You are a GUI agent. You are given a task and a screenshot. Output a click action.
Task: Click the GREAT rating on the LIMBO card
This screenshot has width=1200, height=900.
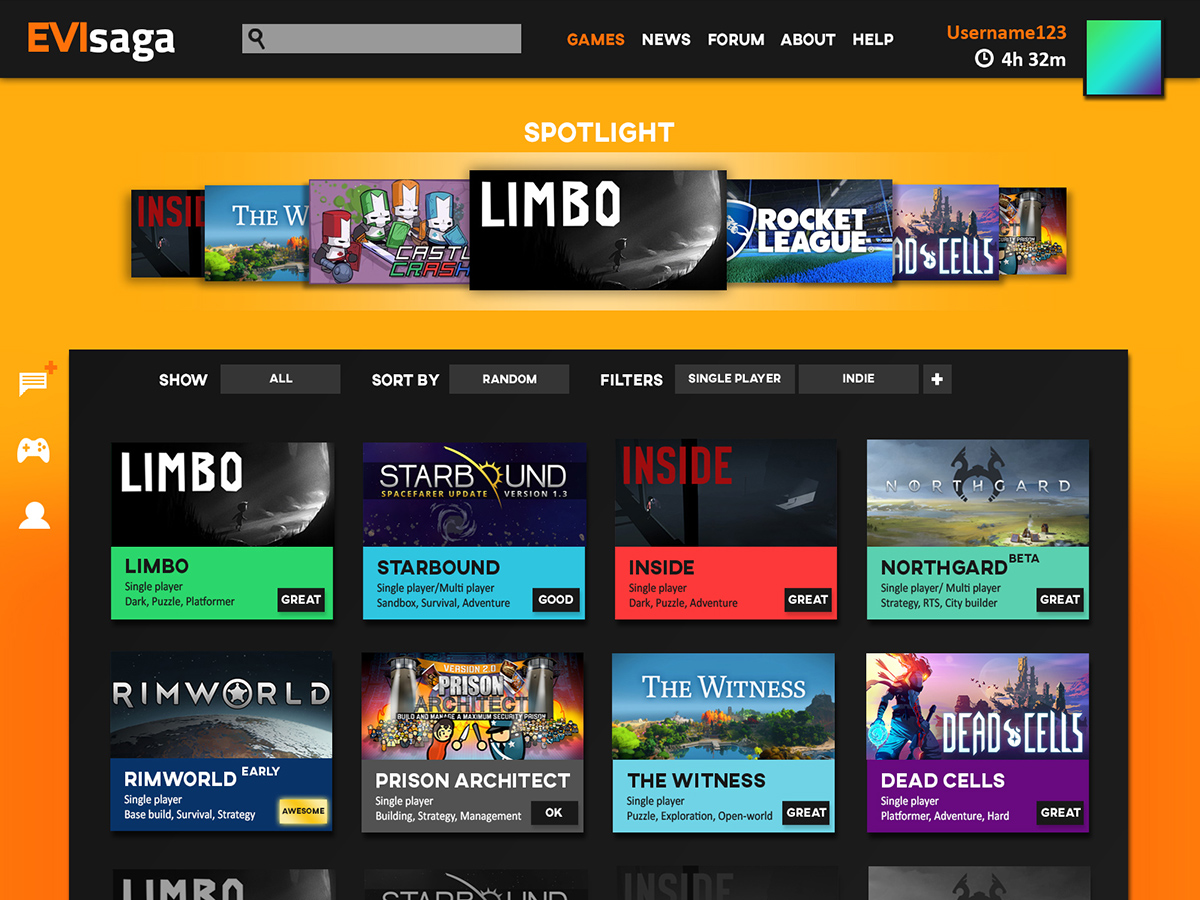point(301,600)
